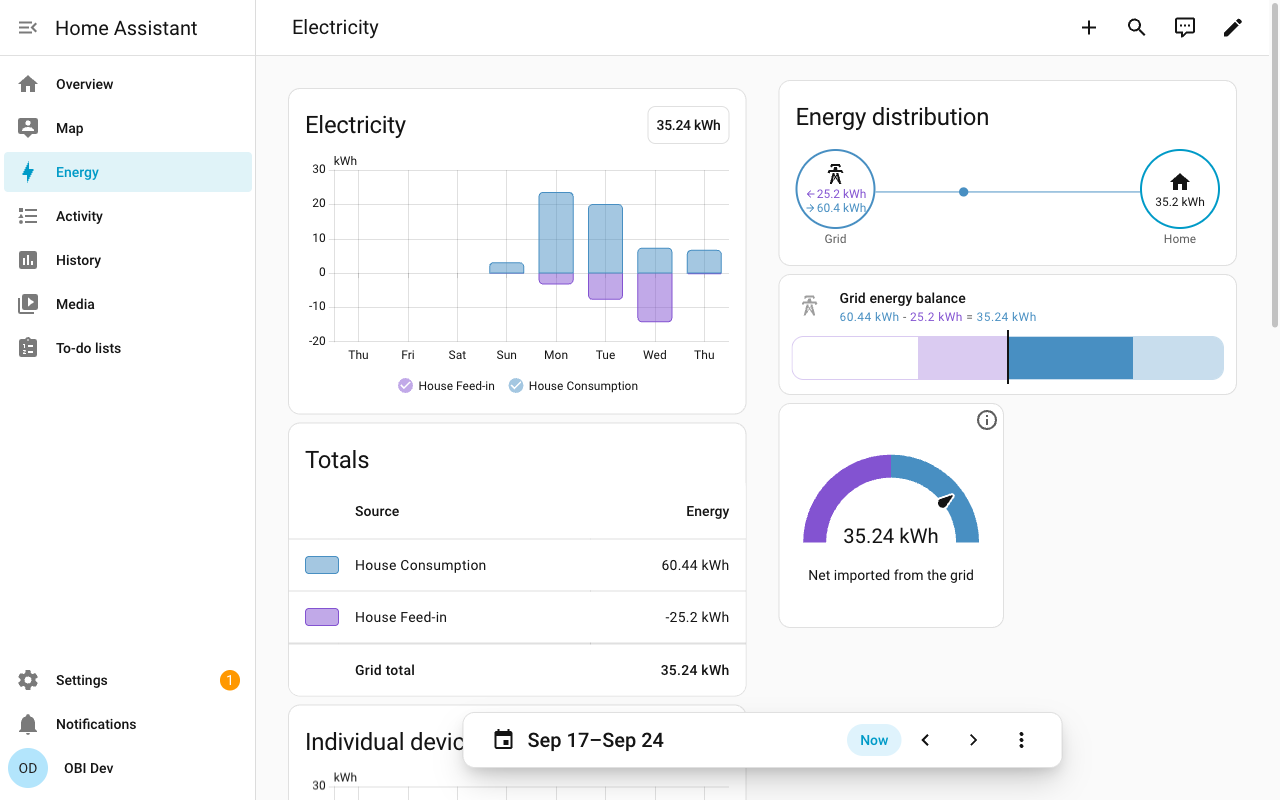Open the Map page
Image resolution: width=1280 pixels, height=800 pixels.
128,128
